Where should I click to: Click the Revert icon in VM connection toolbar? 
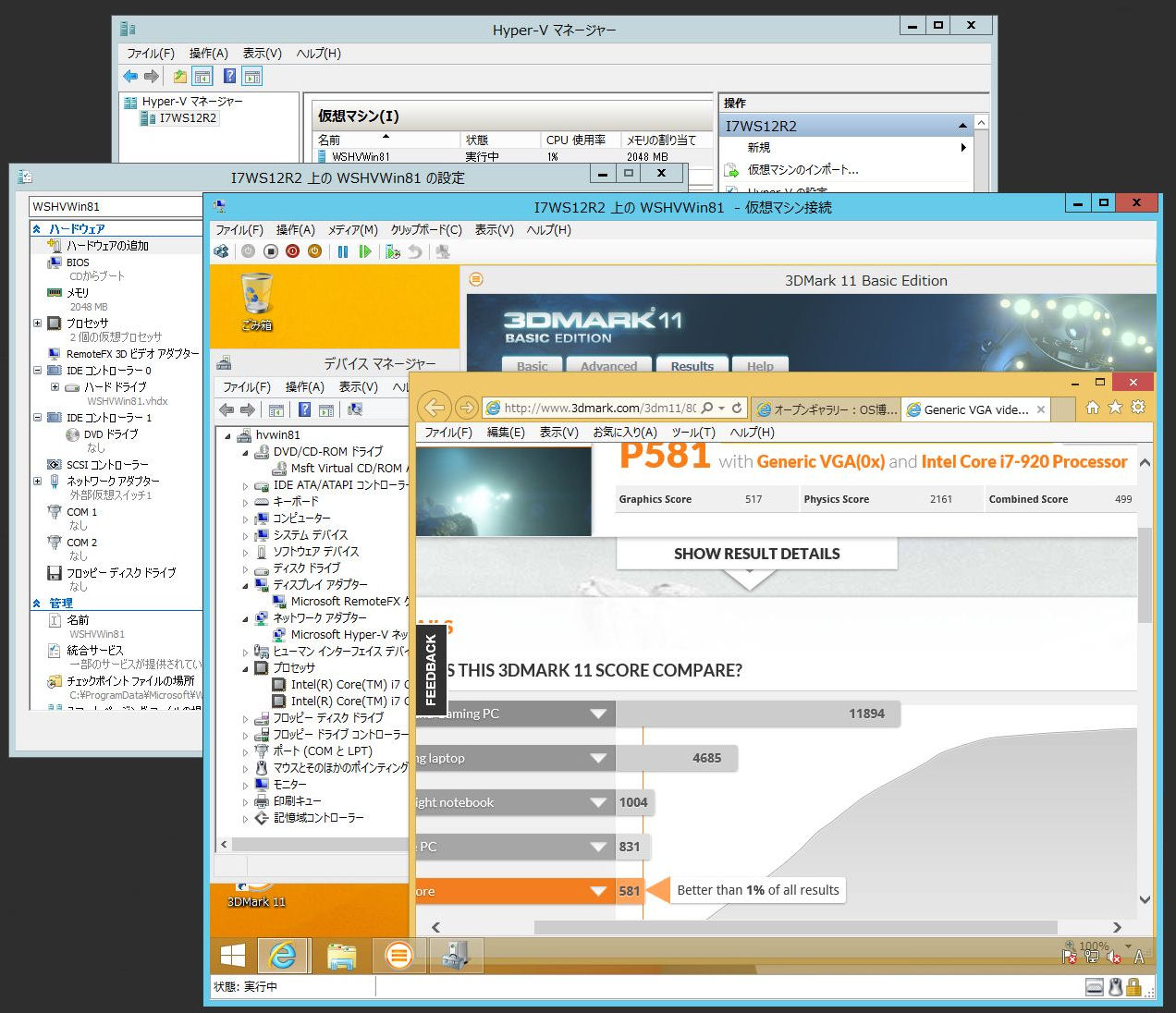point(415,251)
